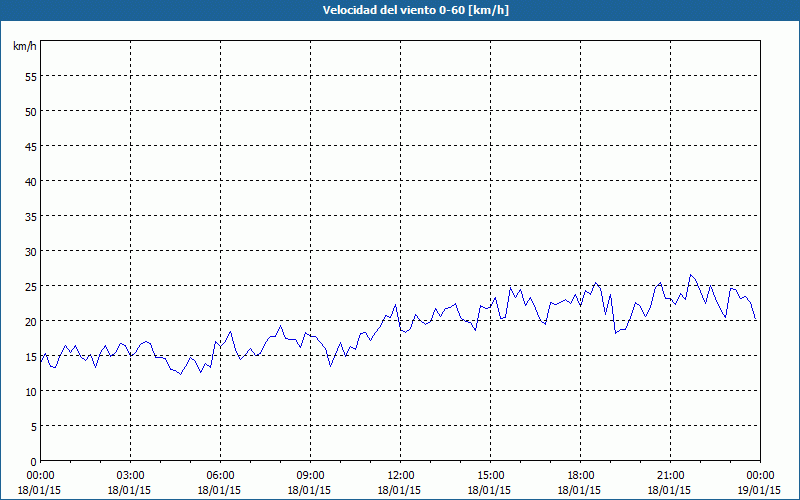This screenshot has width=800, height=500.
Task: Click the 15:00 time axis label
Action: coord(490,476)
